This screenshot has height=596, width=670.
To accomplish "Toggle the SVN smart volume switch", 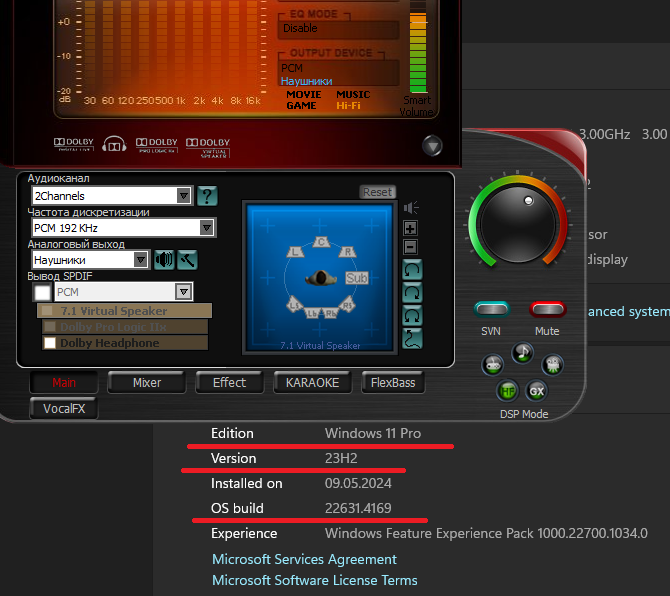I will tap(491, 309).
